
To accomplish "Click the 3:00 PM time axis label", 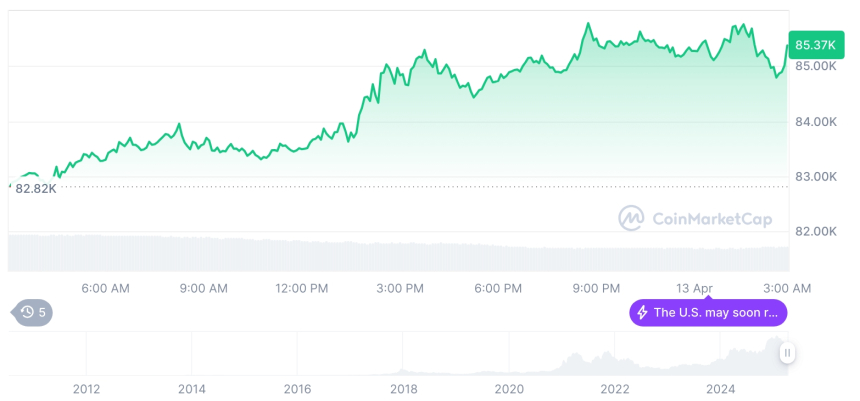I will point(400,288).
